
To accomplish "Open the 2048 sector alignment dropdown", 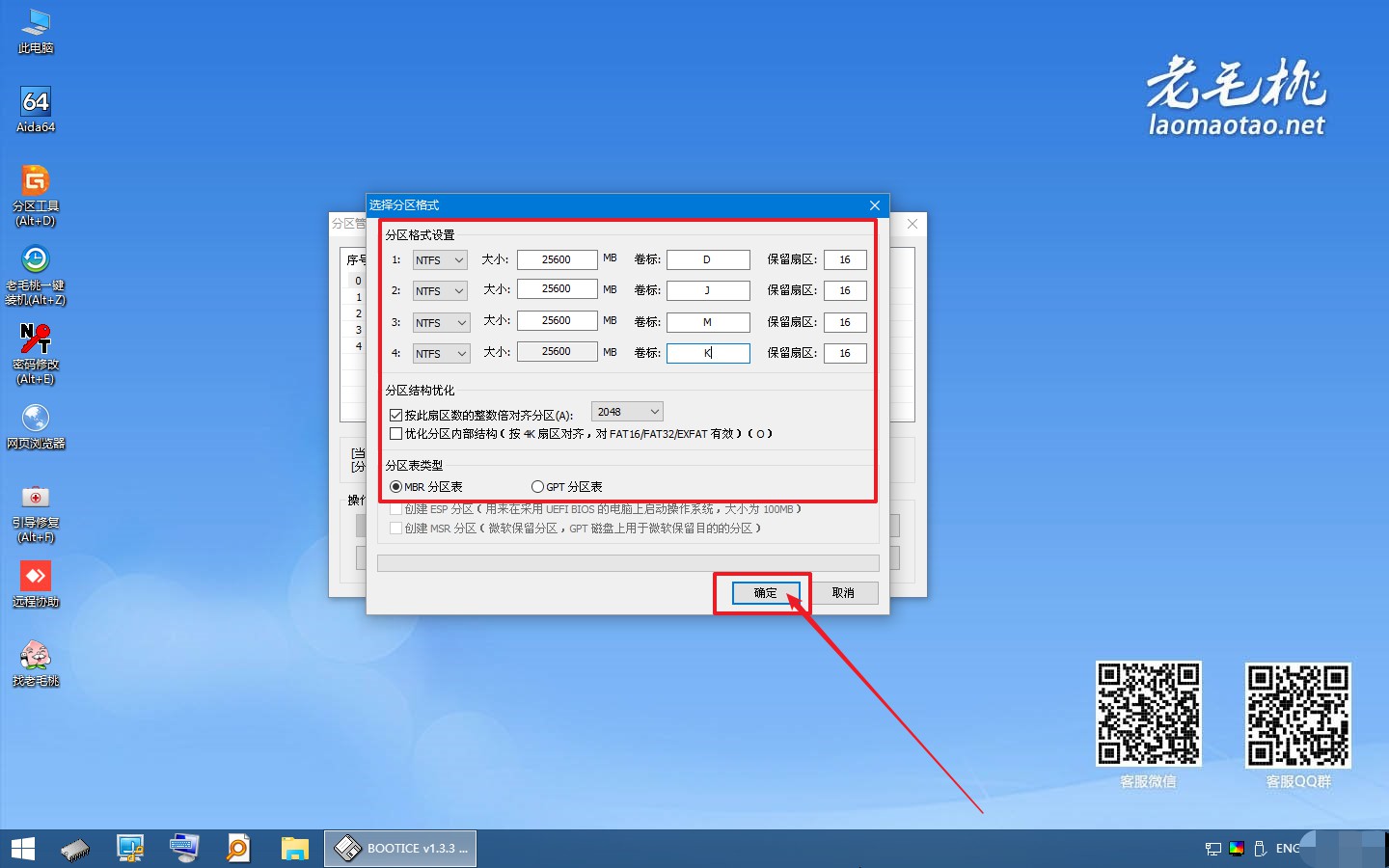I will 627,412.
